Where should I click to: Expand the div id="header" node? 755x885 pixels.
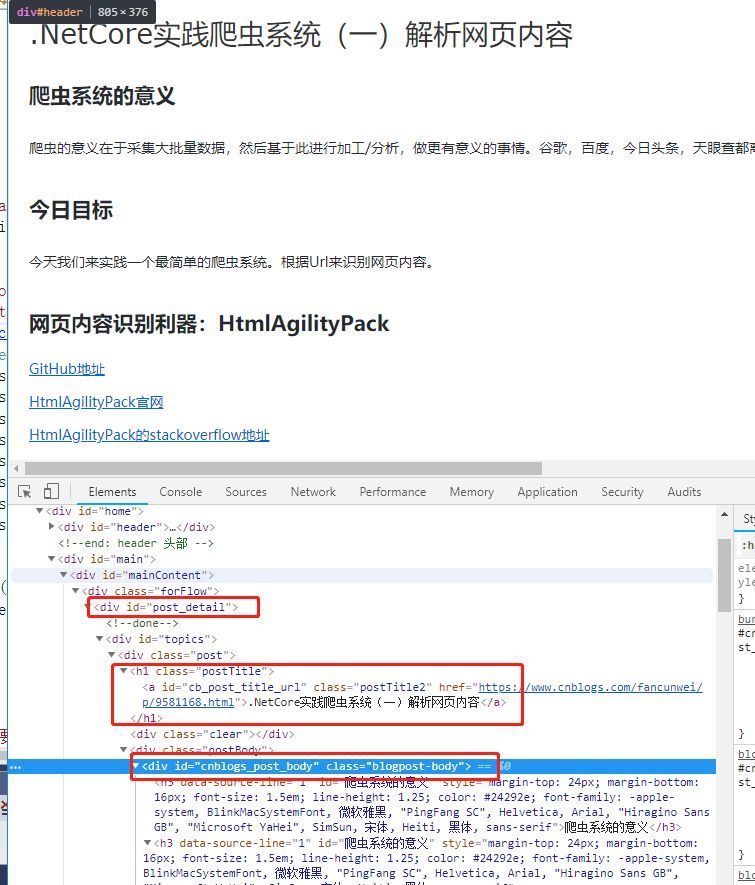click(x=51, y=527)
